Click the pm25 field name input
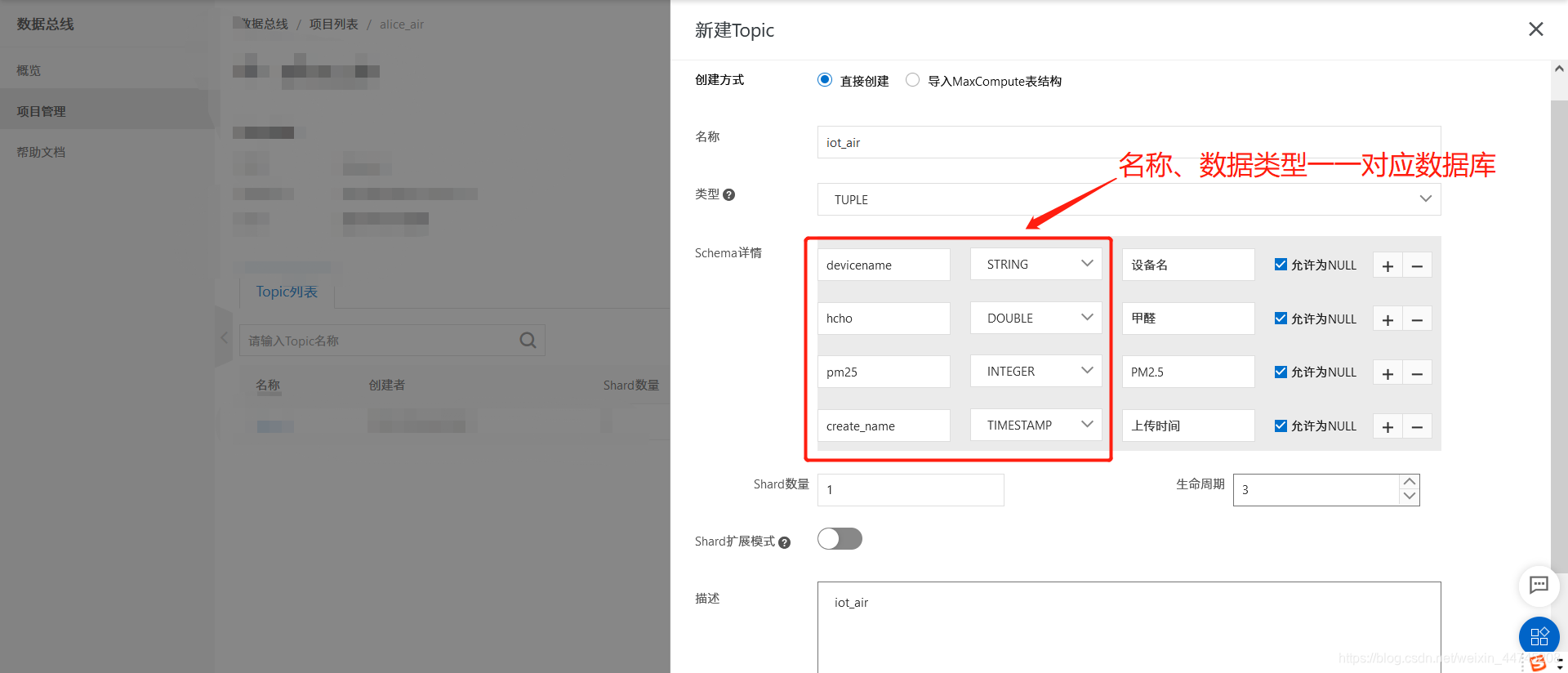This screenshot has width=1568, height=673. [884, 372]
